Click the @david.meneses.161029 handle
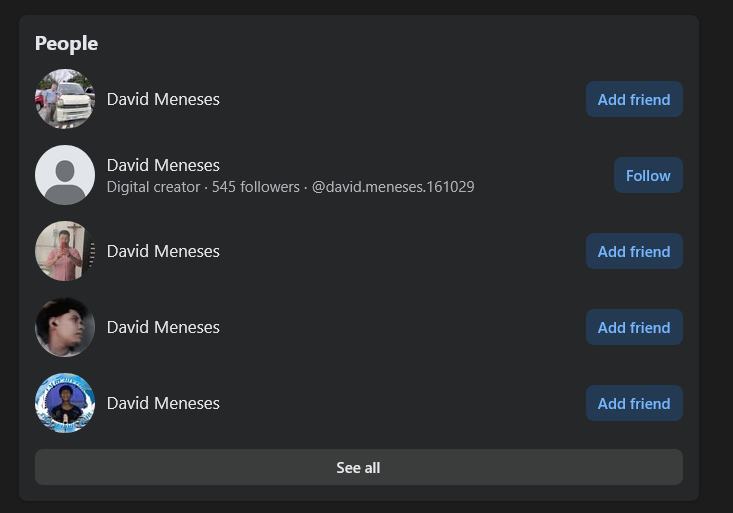733x513 pixels. (393, 187)
